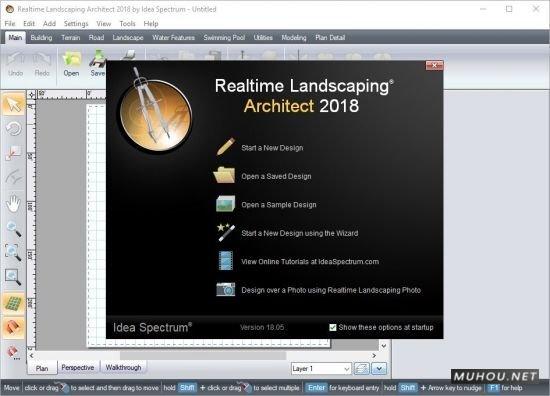The width and height of the screenshot is (550, 396).
Task: Open the Edit menu
Action: point(29,24)
